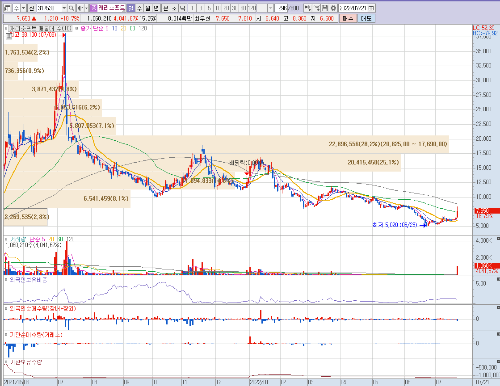The width and height of the screenshot is (500, 386).
Task: Click the red current volume tag on volume axis
Action: point(487,266)
